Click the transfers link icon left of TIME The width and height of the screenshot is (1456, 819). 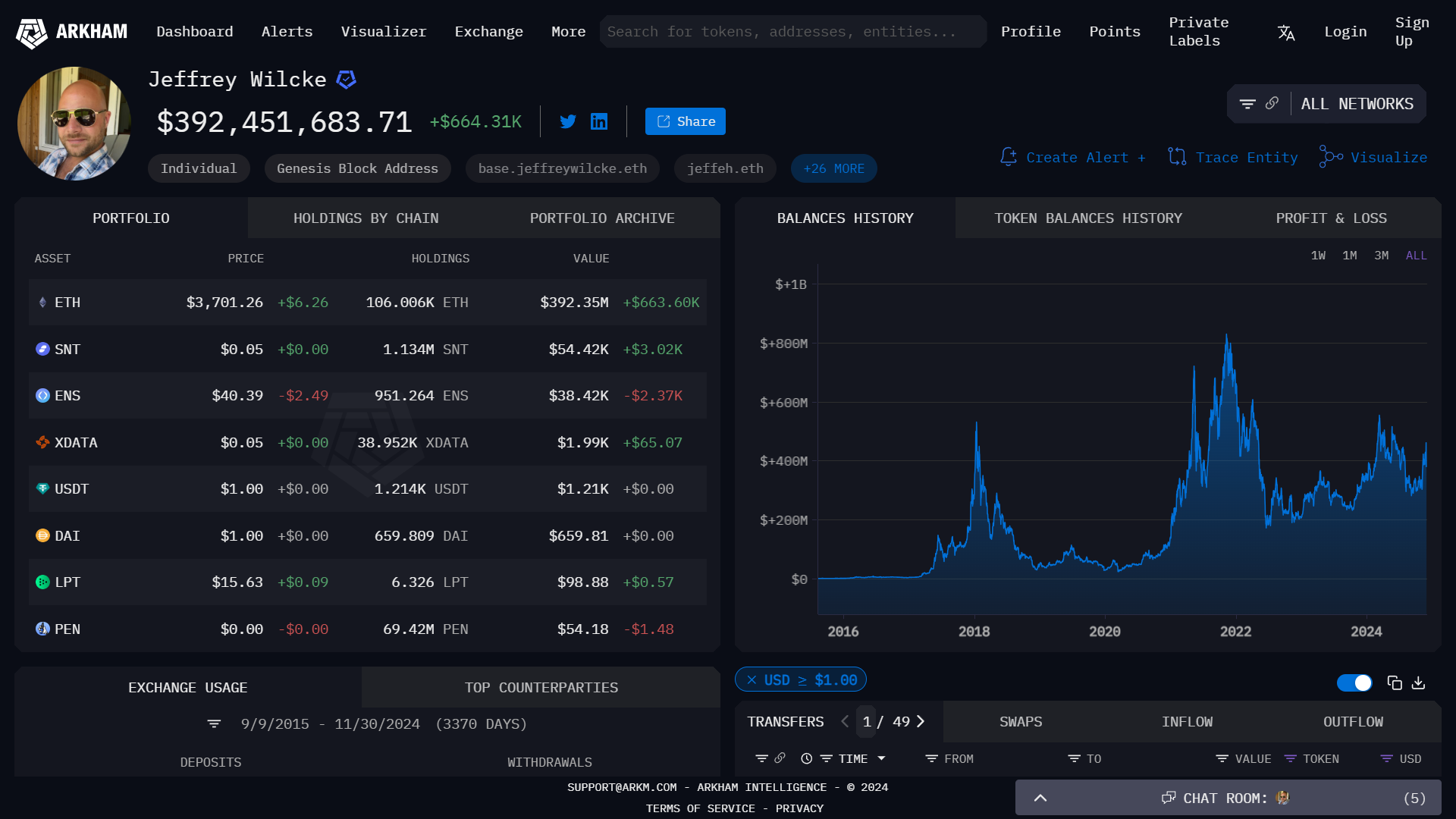[x=780, y=758]
